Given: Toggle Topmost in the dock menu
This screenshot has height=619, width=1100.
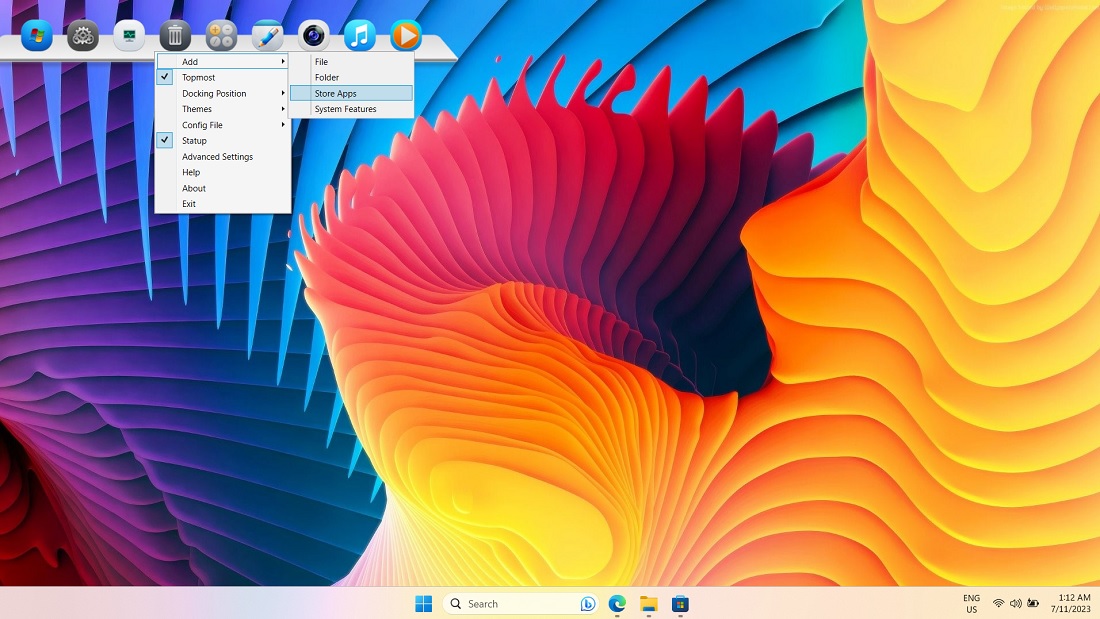Looking at the screenshot, I should 198,77.
